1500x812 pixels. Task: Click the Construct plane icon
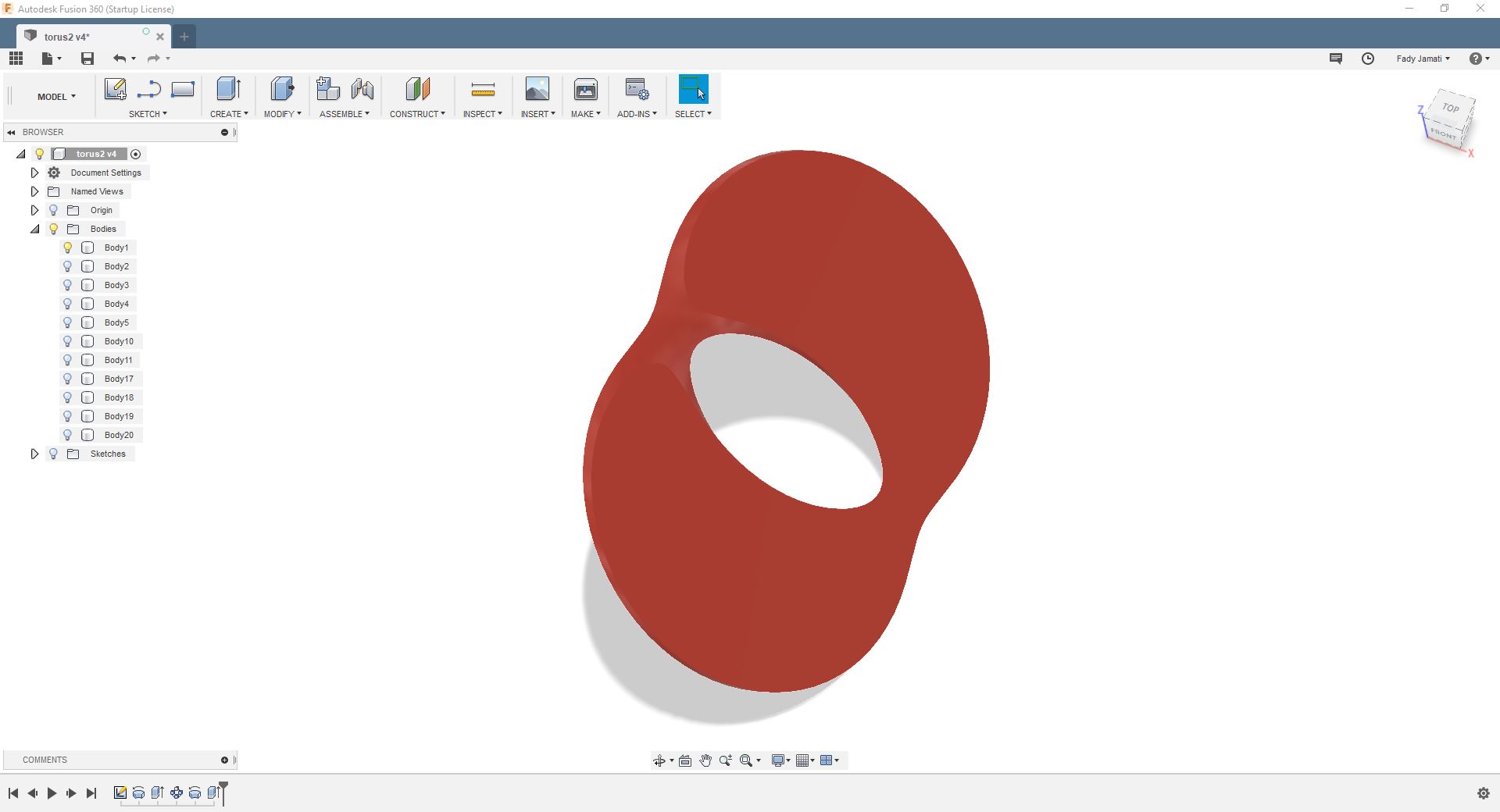pos(418,89)
